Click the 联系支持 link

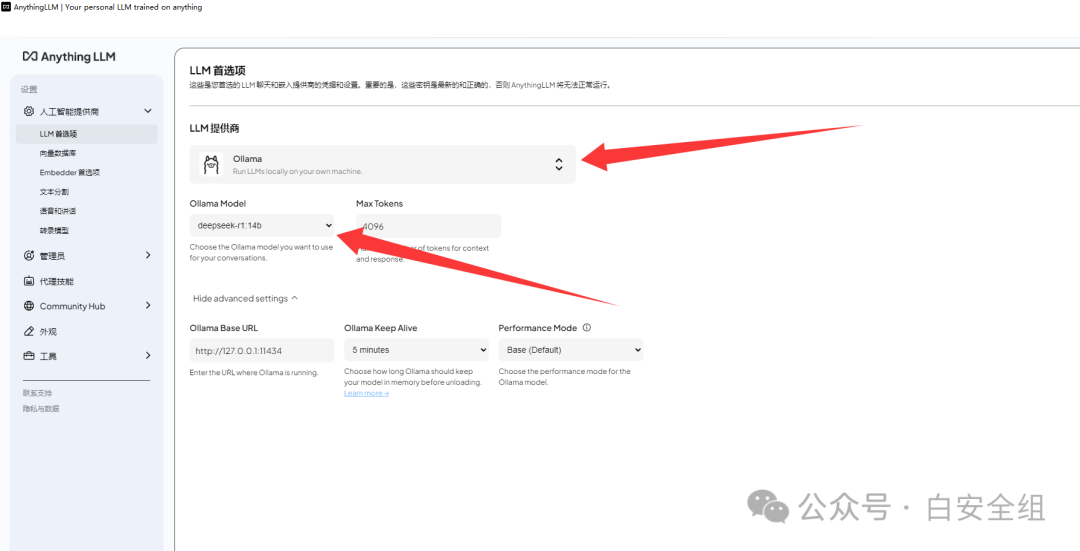pyautogui.click(x=38, y=393)
